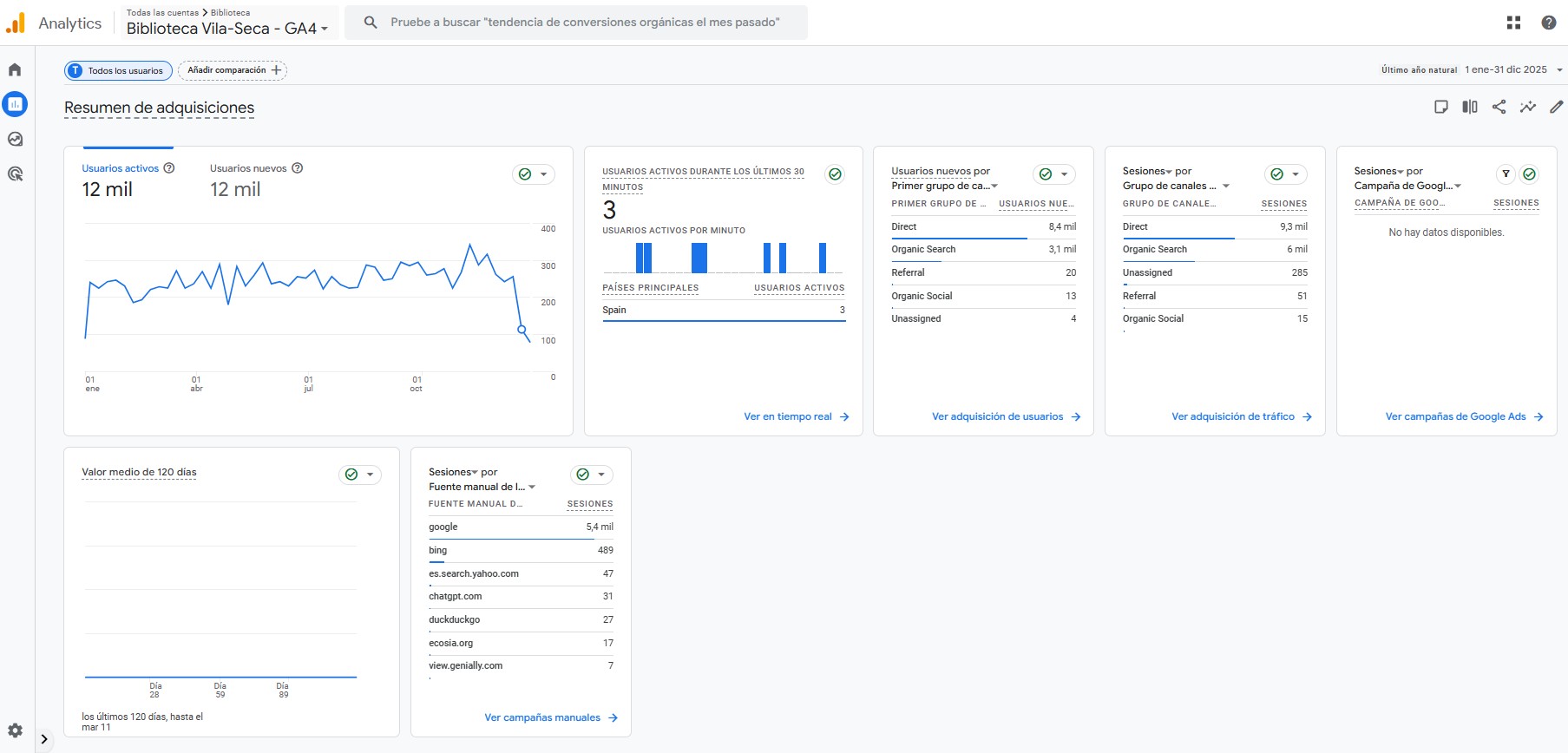
Task: Select the Usuarios nuevos metric
Action: (x=248, y=168)
